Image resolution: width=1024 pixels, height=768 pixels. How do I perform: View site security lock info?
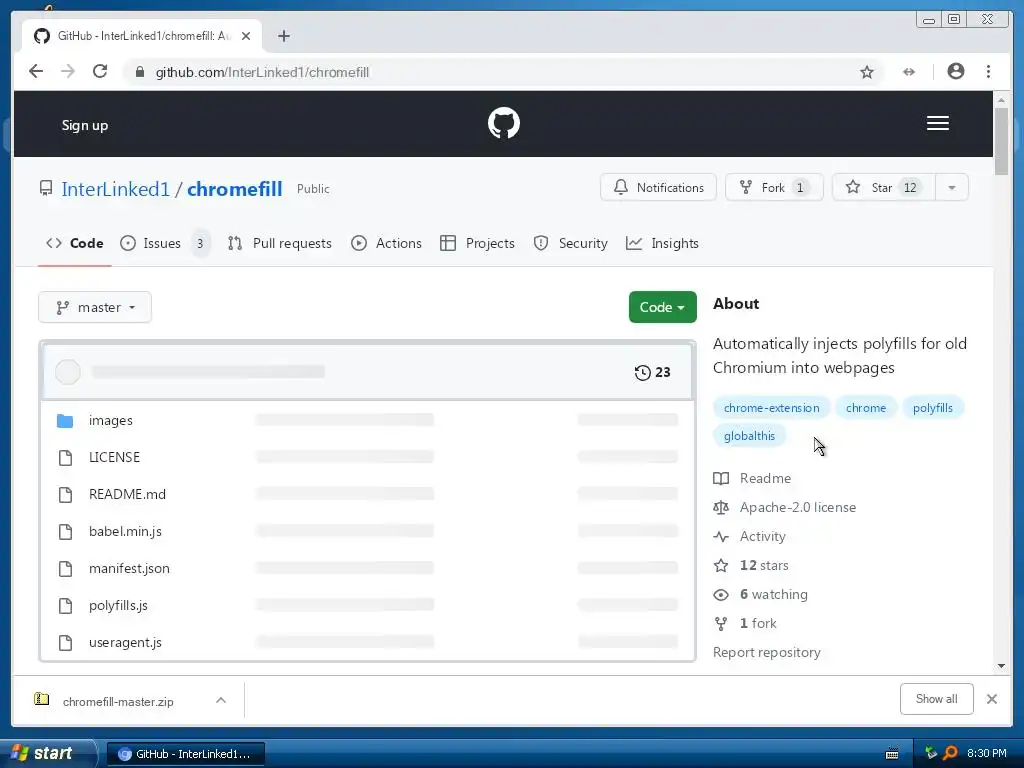point(140,72)
